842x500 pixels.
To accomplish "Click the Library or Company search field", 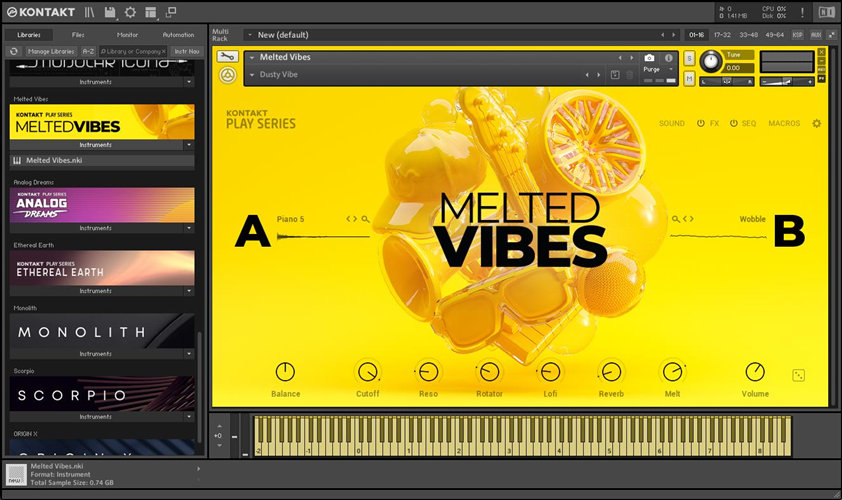I will pyautogui.click(x=133, y=52).
